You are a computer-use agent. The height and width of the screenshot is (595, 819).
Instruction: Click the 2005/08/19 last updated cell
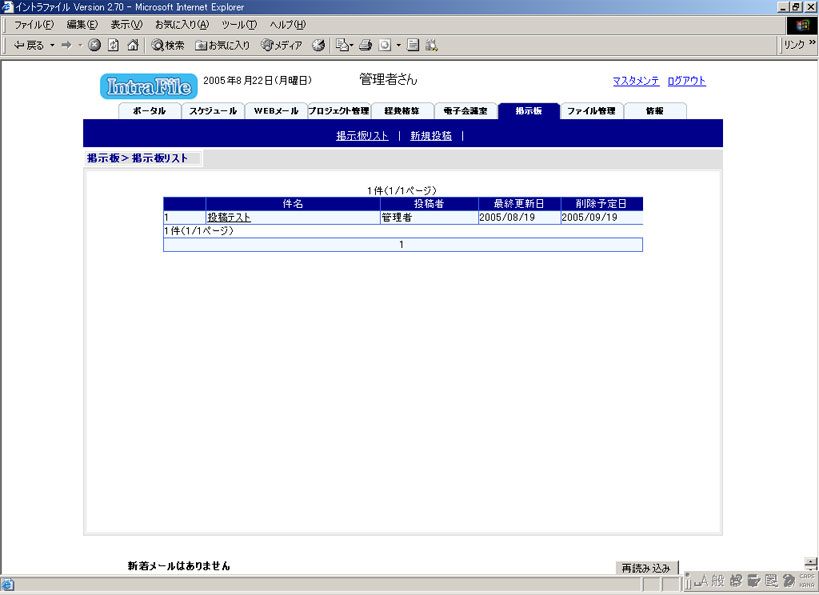coord(519,217)
